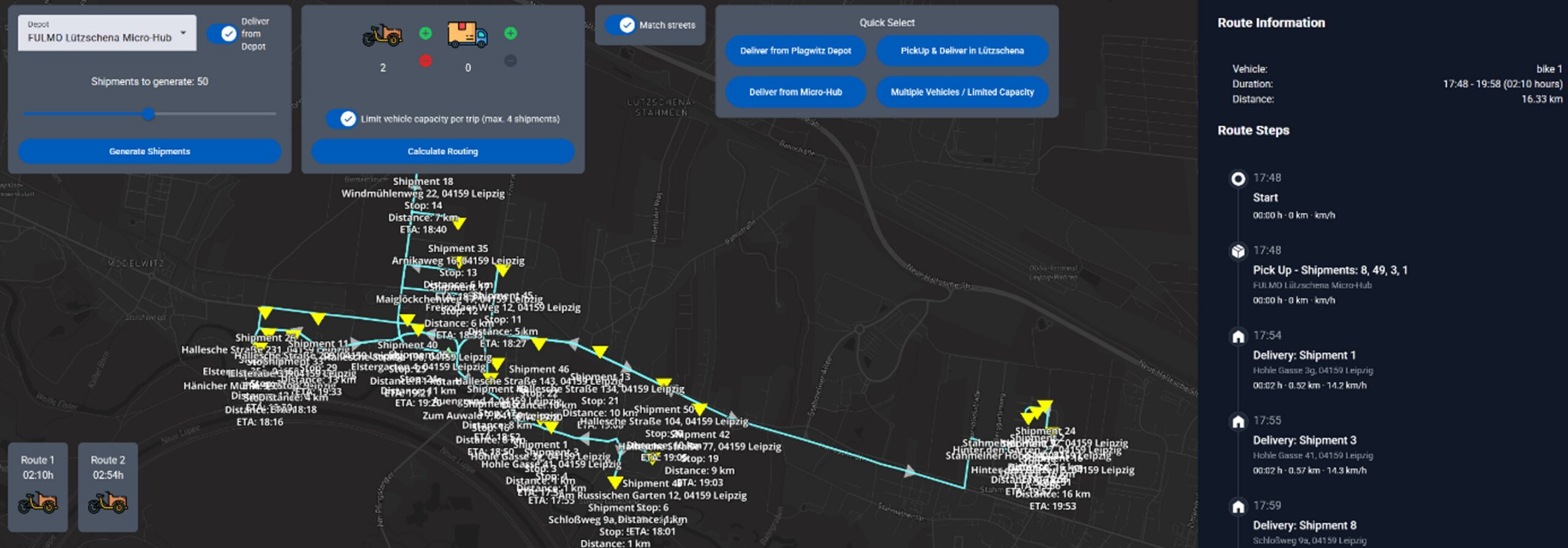Click the Shipments to generate slider handle
Image resolution: width=1568 pixels, height=548 pixels.
point(148,114)
